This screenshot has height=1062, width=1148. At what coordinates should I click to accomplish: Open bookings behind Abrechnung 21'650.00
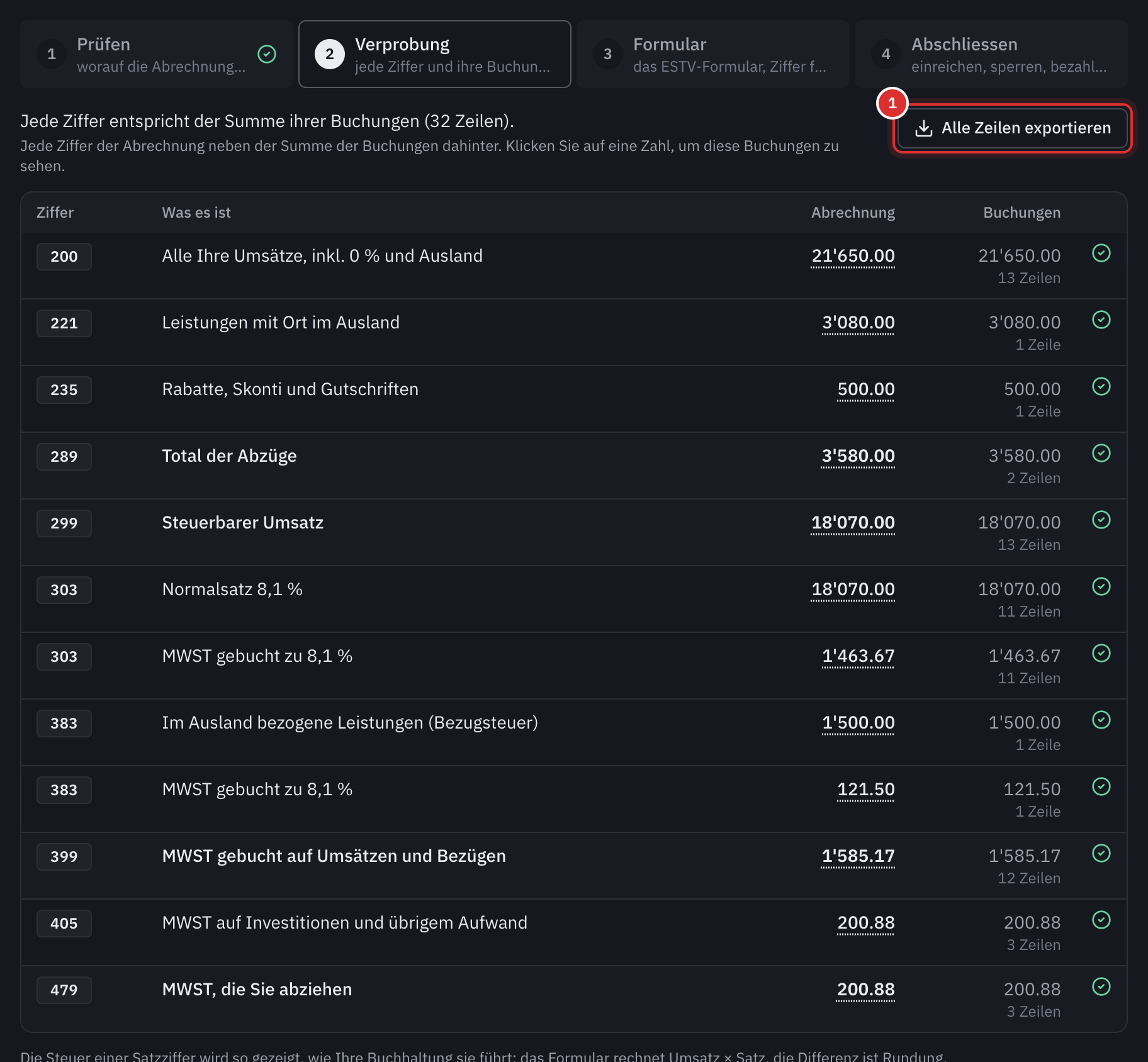853,256
